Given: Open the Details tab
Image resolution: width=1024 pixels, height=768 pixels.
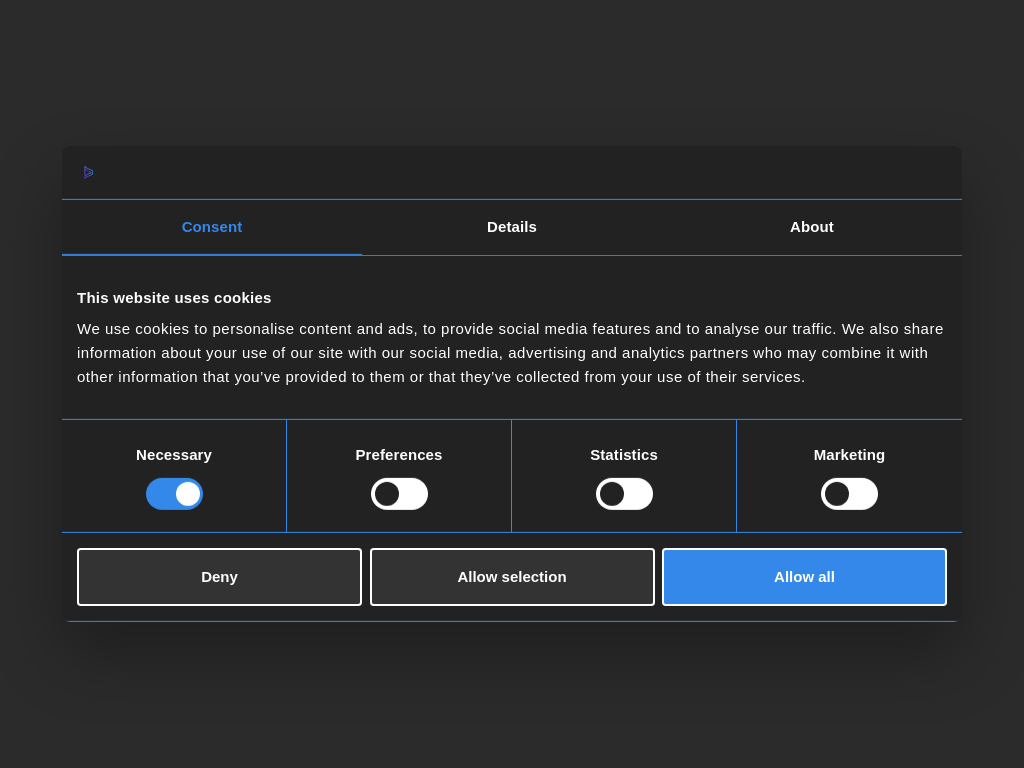Looking at the screenshot, I should tap(512, 227).
